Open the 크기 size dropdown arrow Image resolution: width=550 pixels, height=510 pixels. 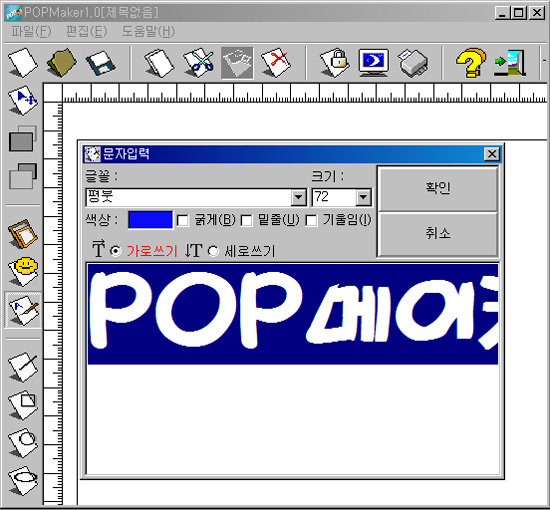click(363, 197)
